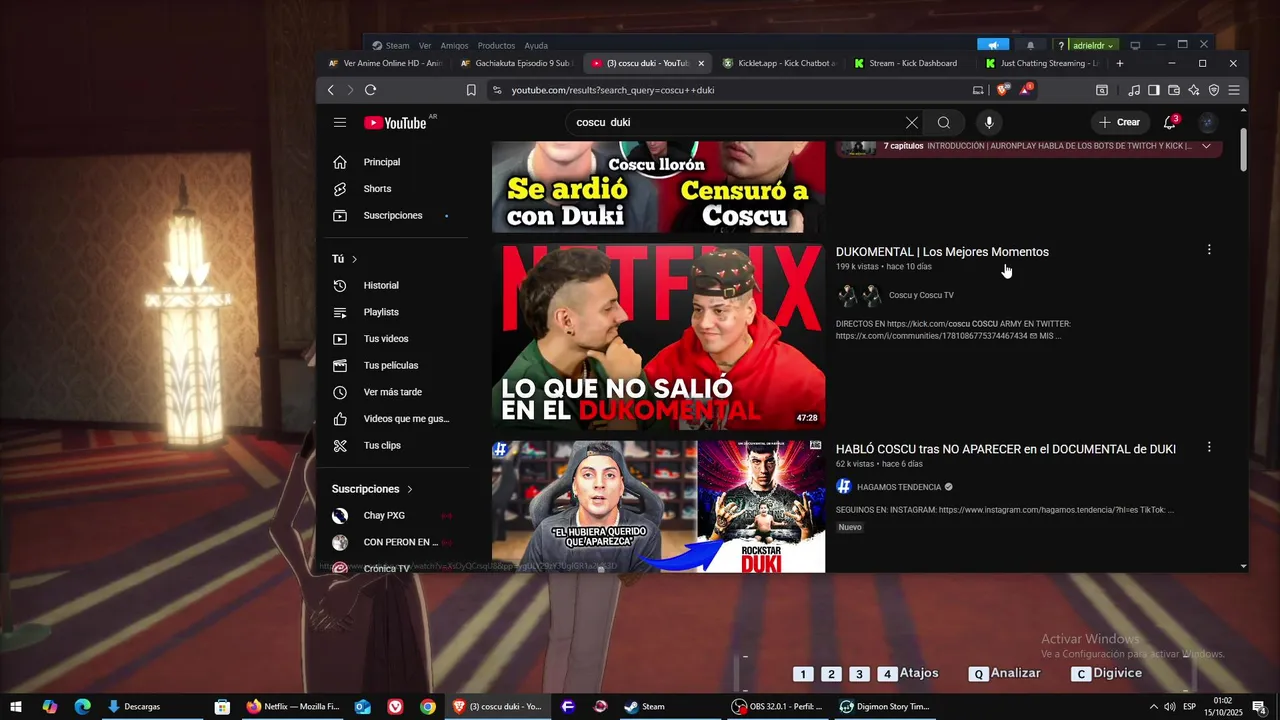Open the Productos menu in Steam

point(496,46)
